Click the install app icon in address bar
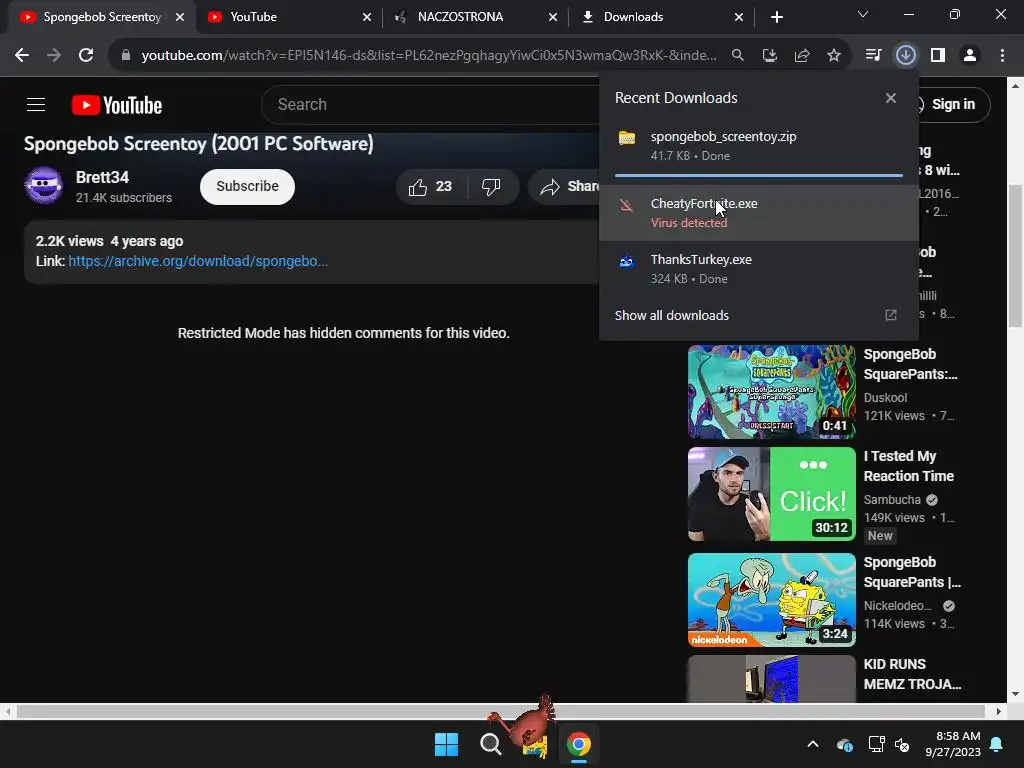The height and width of the screenshot is (768, 1024). pos(769,56)
